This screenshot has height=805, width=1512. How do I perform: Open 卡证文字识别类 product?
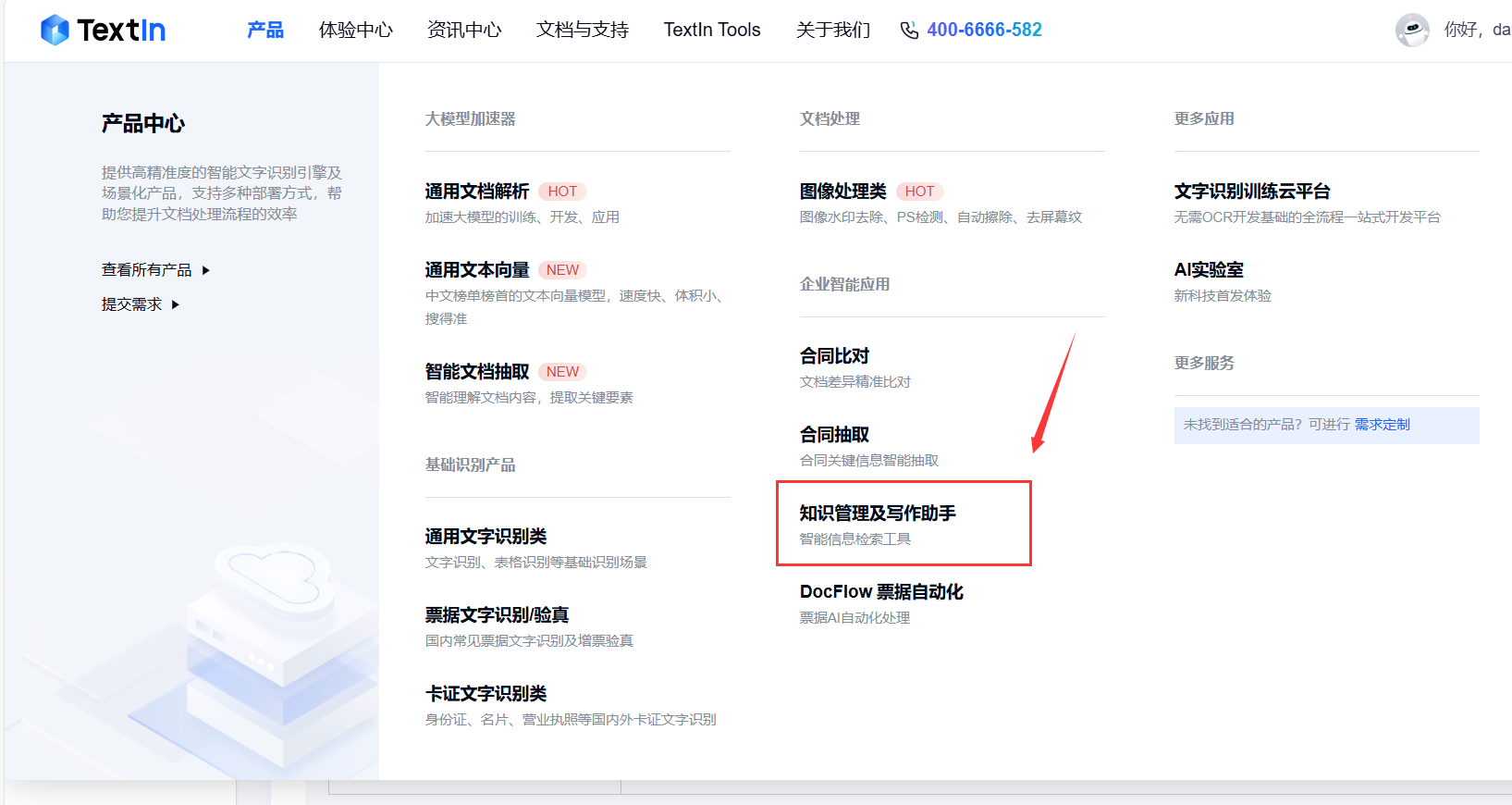486,694
